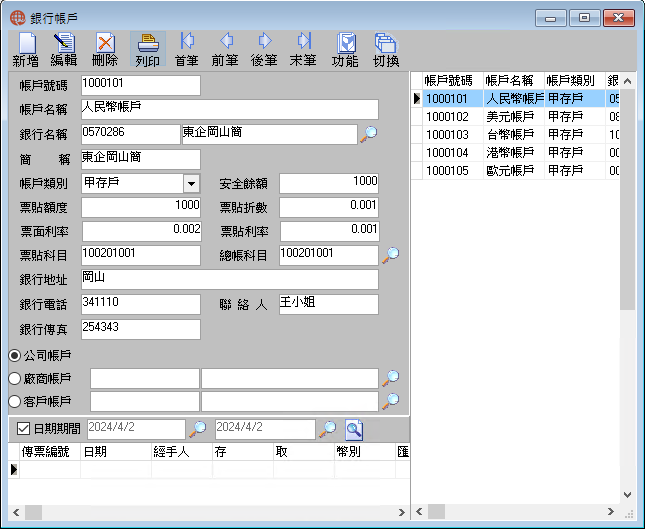The width and height of the screenshot is (645, 529).
Task: Select account row 1000104 港幣帳戶
Action: 515,153
